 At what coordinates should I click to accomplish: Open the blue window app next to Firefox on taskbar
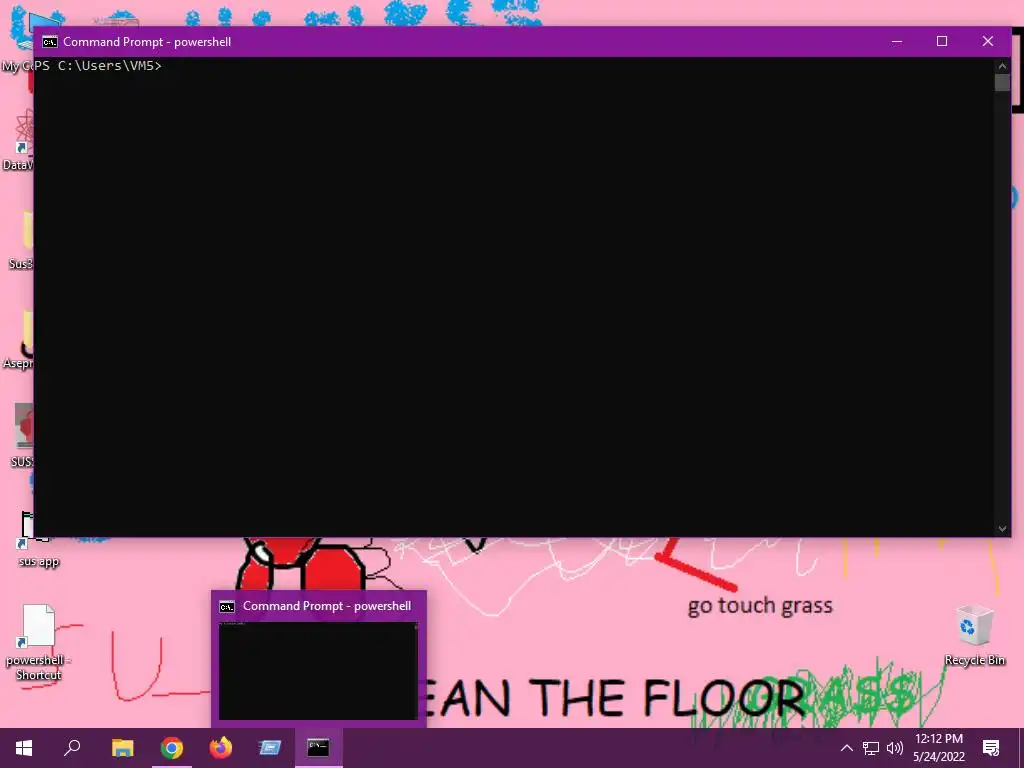(x=269, y=748)
